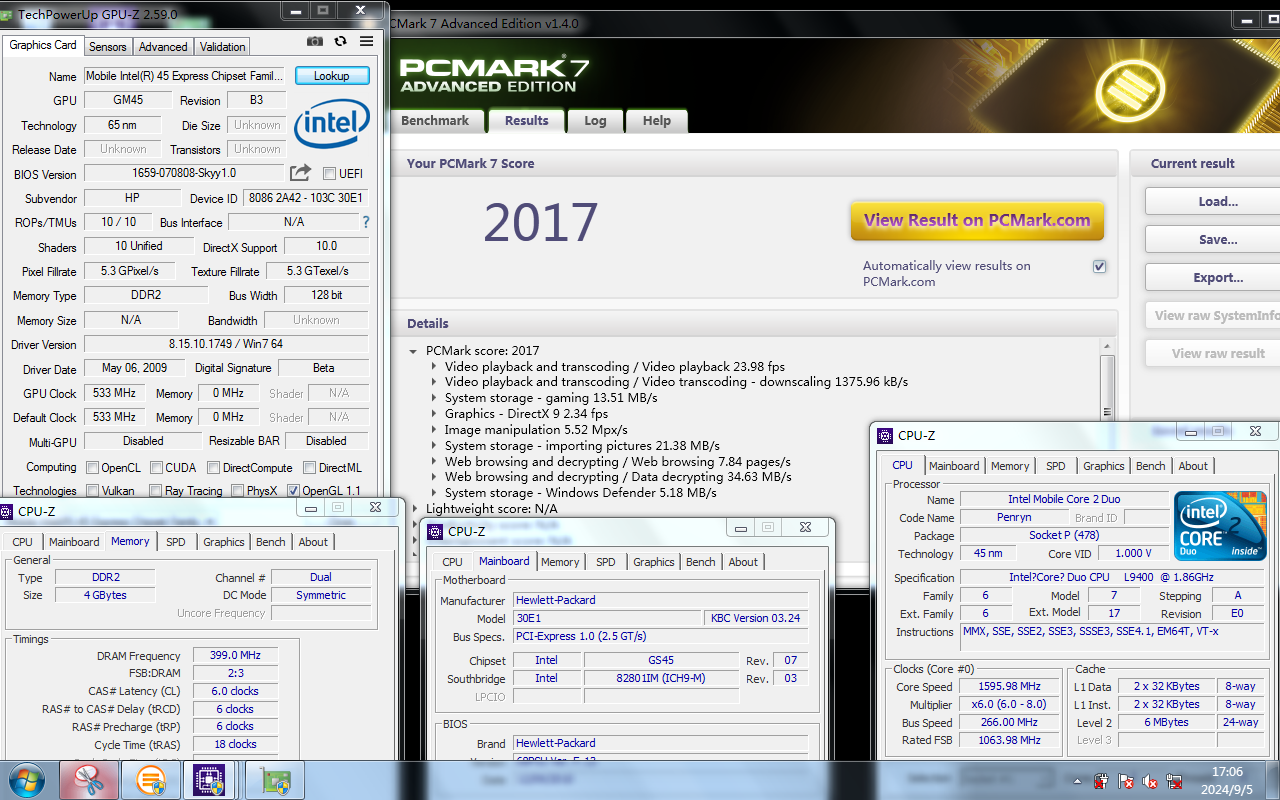Collapse the PCMark score: 2017 tree node
The height and width of the screenshot is (800, 1280).
414,351
